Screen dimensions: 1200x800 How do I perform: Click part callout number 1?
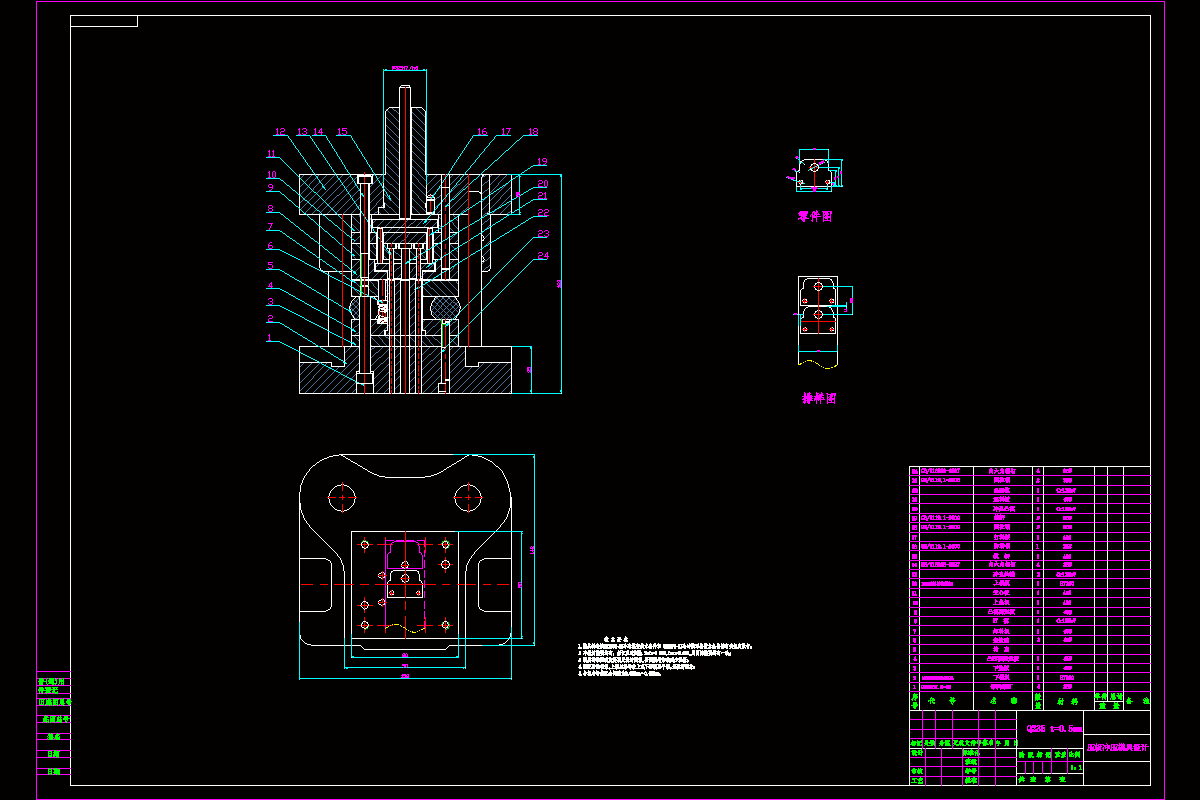[x=270, y=338]
